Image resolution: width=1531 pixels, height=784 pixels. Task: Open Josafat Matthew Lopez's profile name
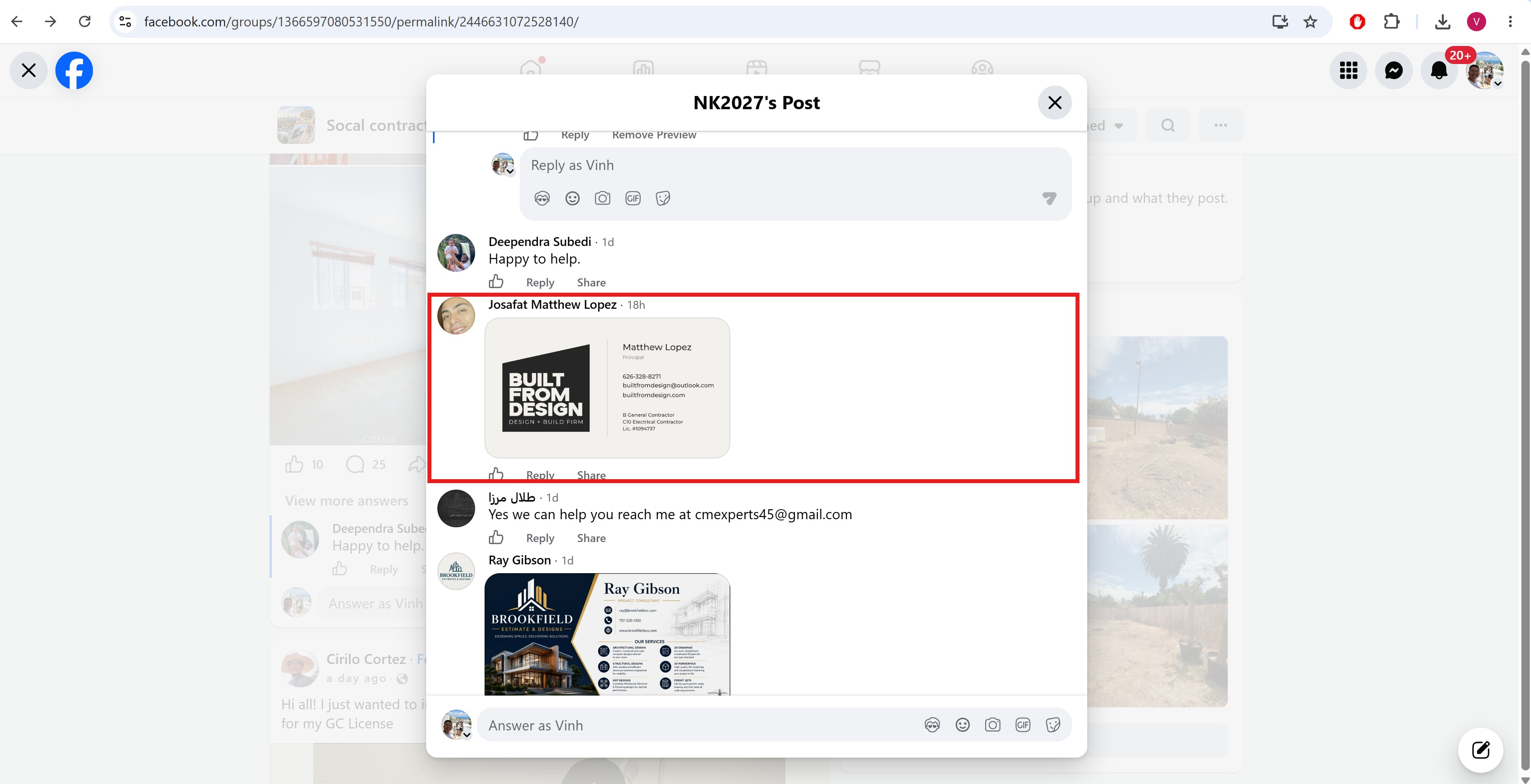552,305
